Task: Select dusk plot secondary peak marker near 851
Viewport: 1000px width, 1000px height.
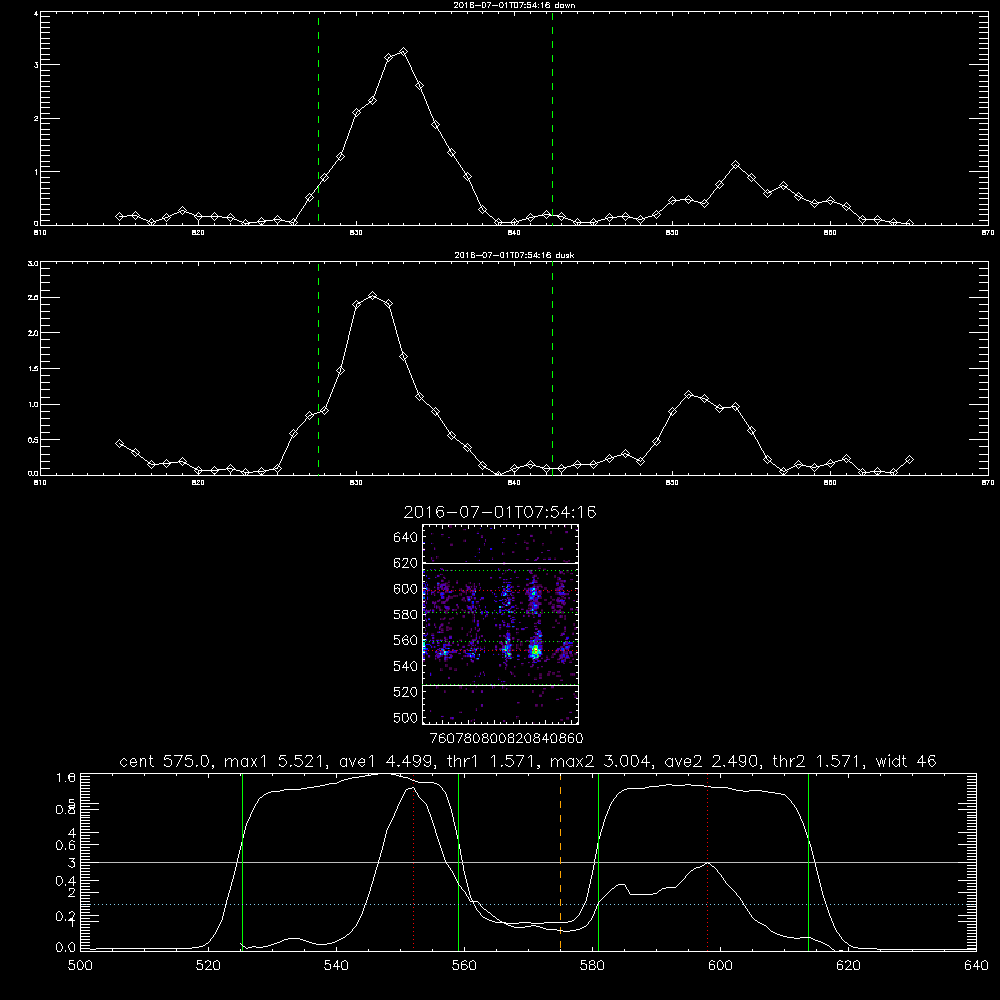Action: coord(688,395)
